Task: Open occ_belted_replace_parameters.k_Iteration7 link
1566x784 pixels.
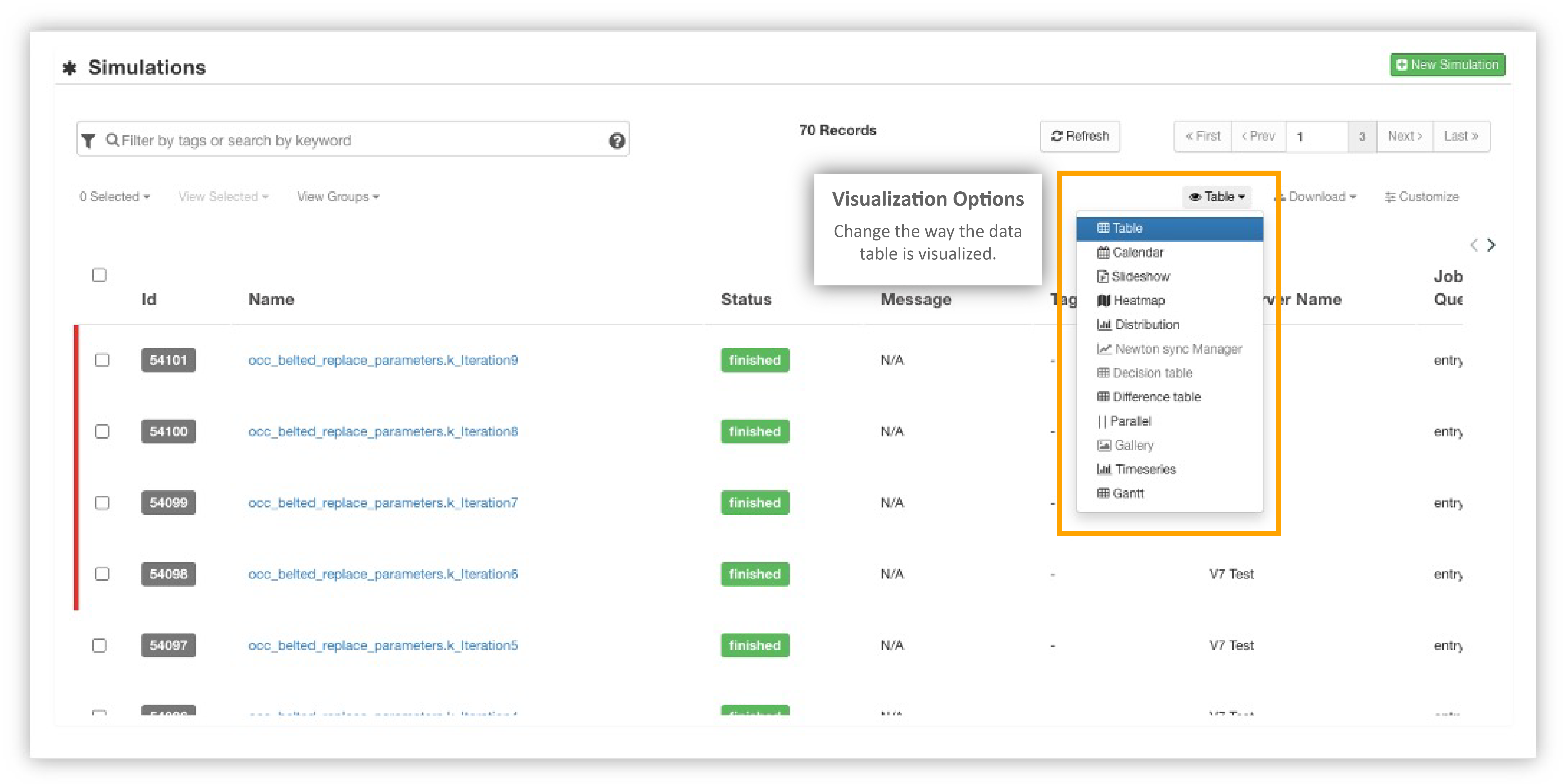Action: (x=383, y=503)
